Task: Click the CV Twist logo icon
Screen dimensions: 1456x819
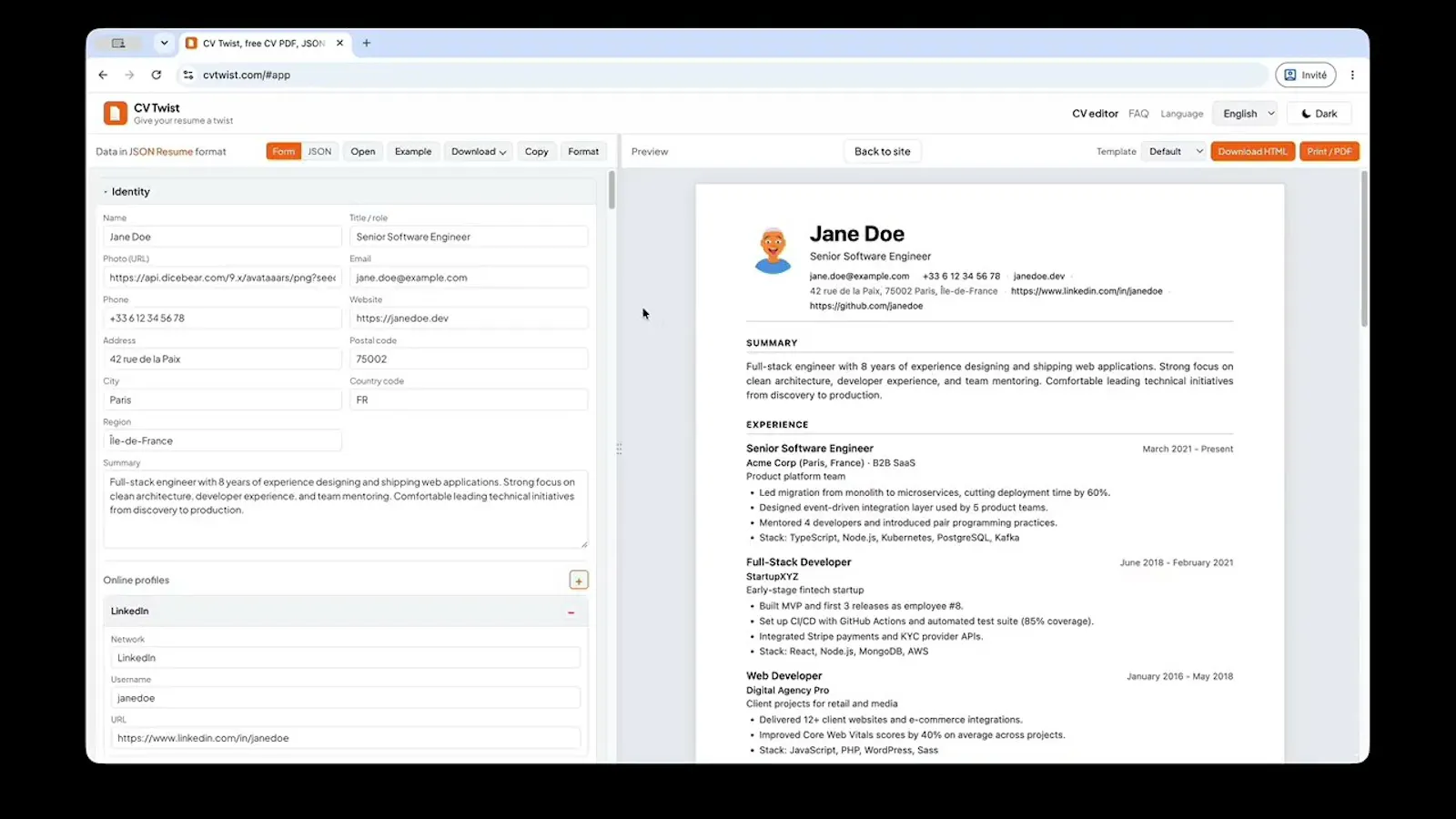Action: [x=115, y=113]
